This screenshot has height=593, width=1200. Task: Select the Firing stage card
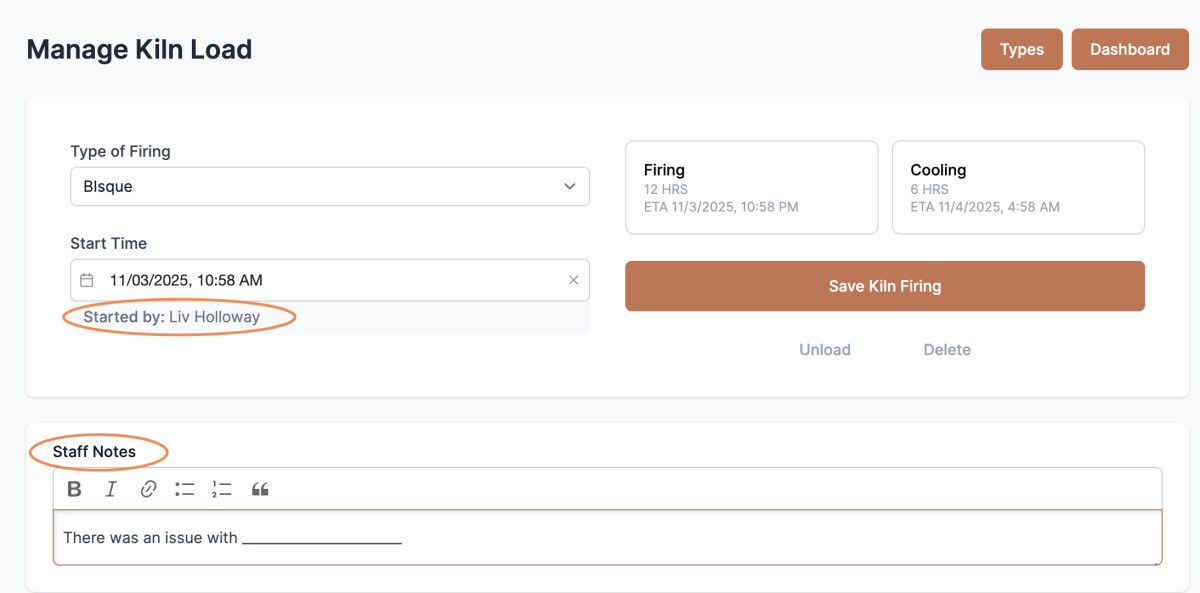tap(751, 187)
